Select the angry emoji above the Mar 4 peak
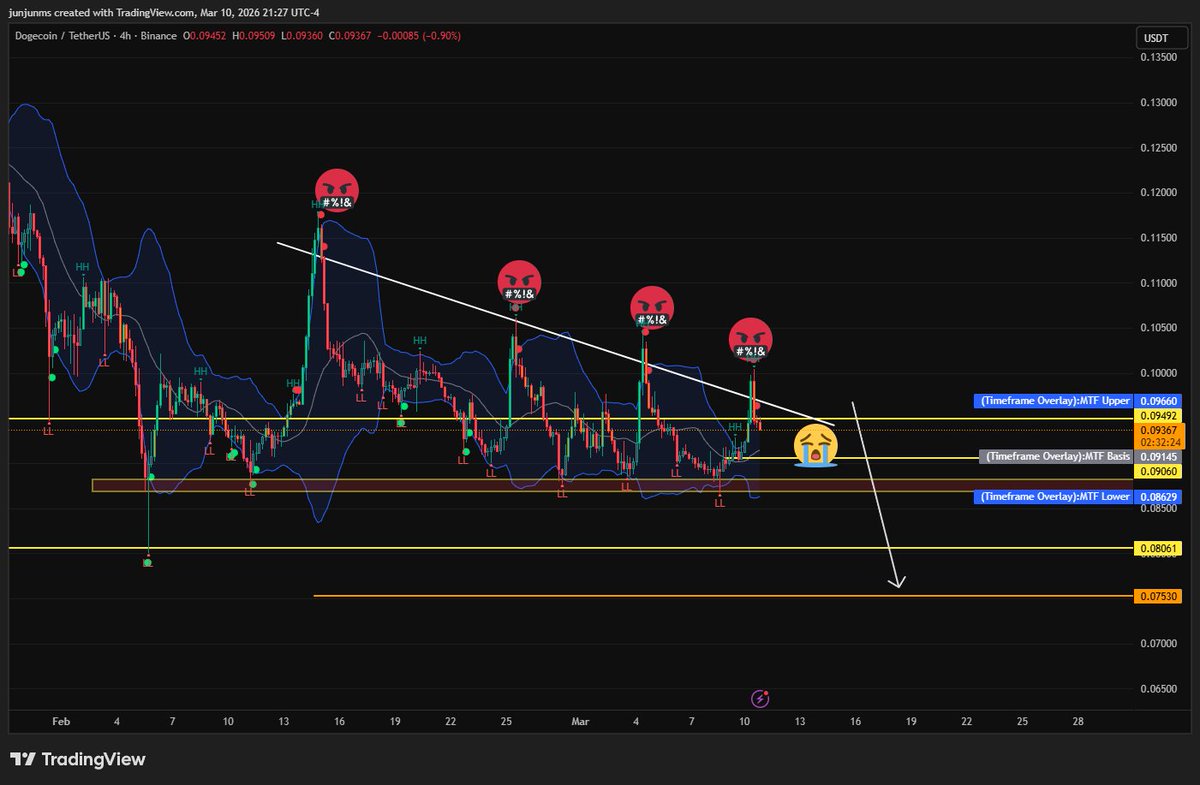 point(650,307)
